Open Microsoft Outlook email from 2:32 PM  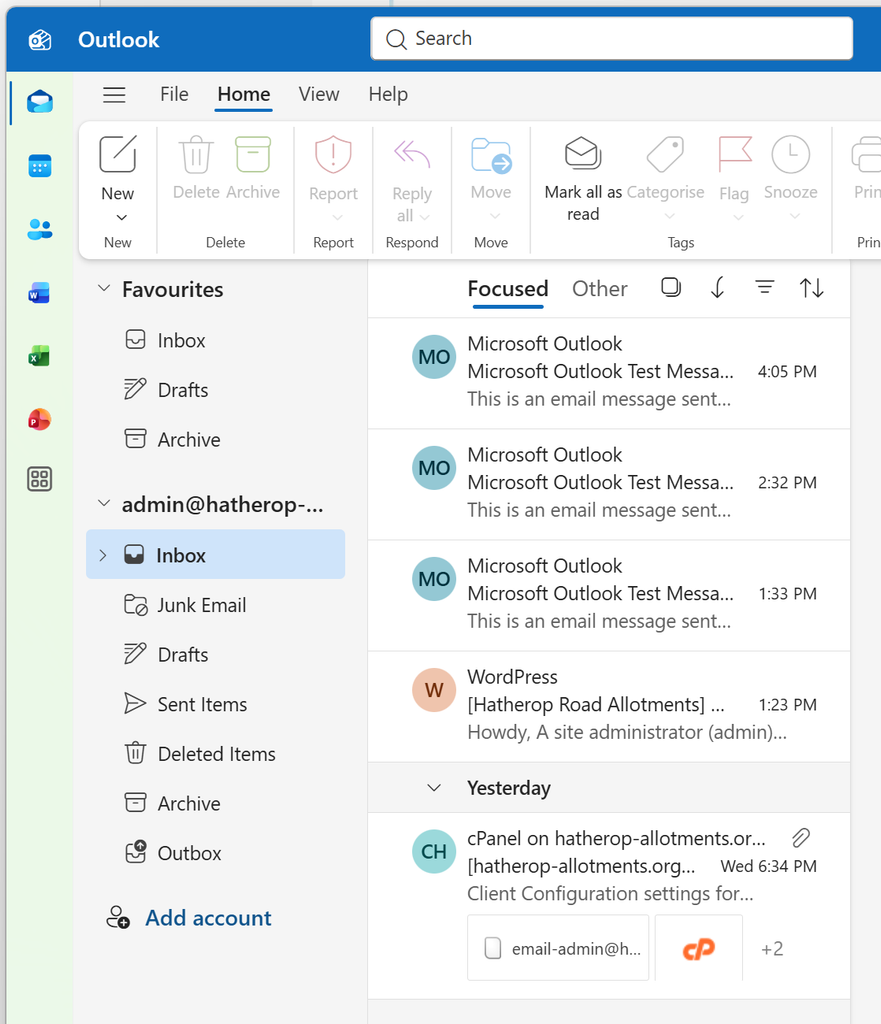(609, 484)
